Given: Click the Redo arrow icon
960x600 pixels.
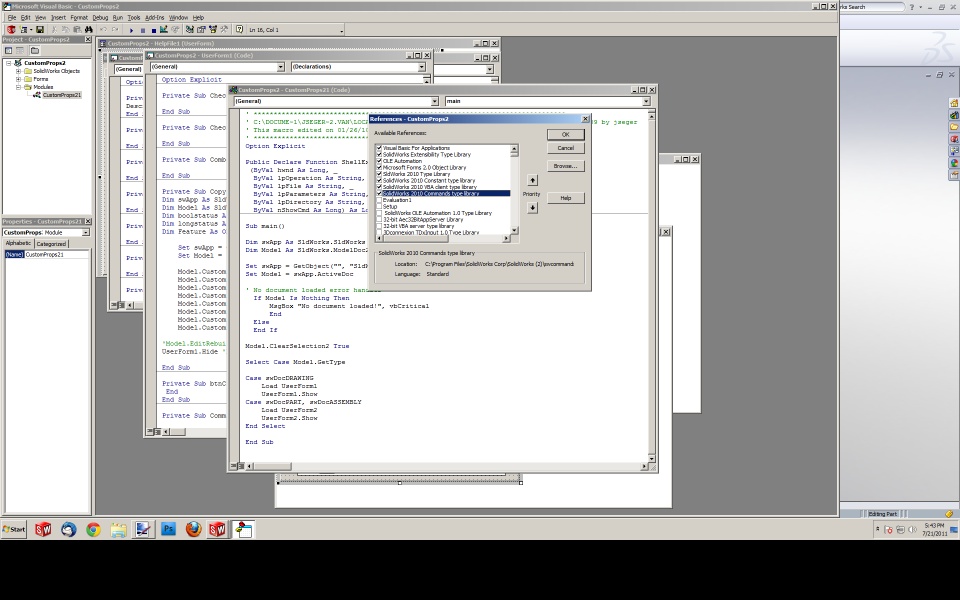Looking at the screenshot, I should (x=115, y=29).
